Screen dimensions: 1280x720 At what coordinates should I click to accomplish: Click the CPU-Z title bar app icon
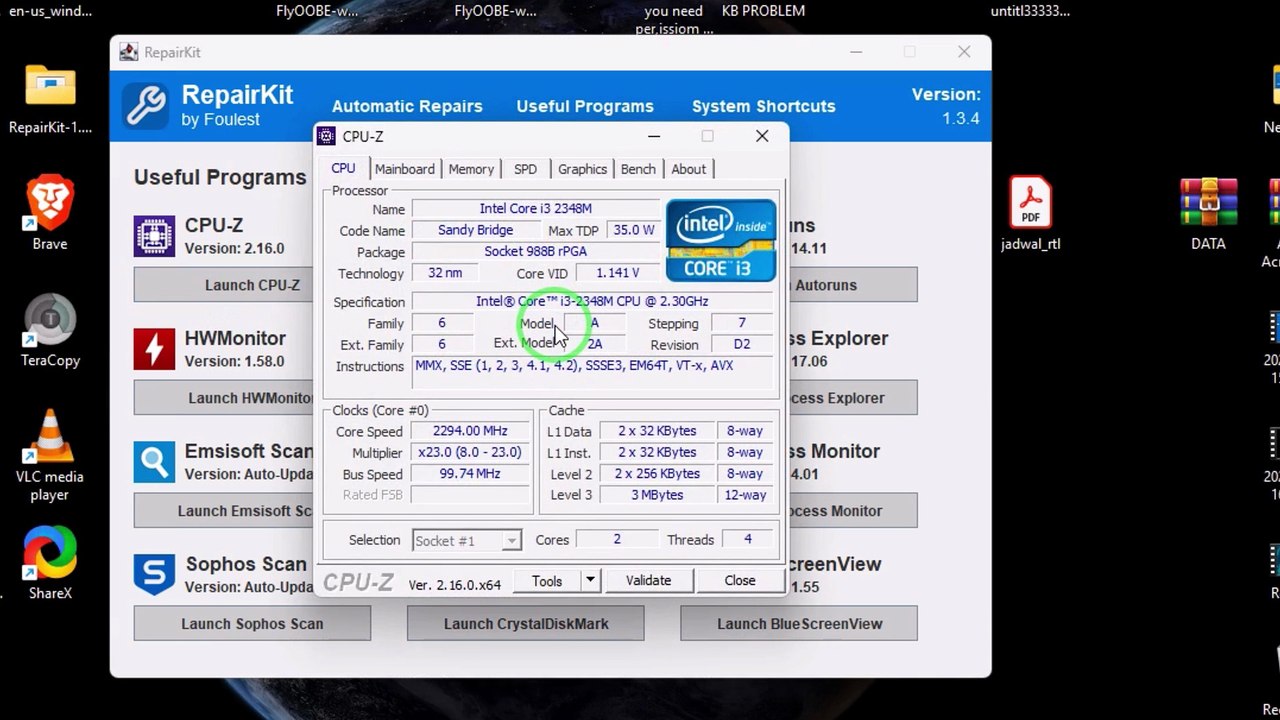point(326,136)
